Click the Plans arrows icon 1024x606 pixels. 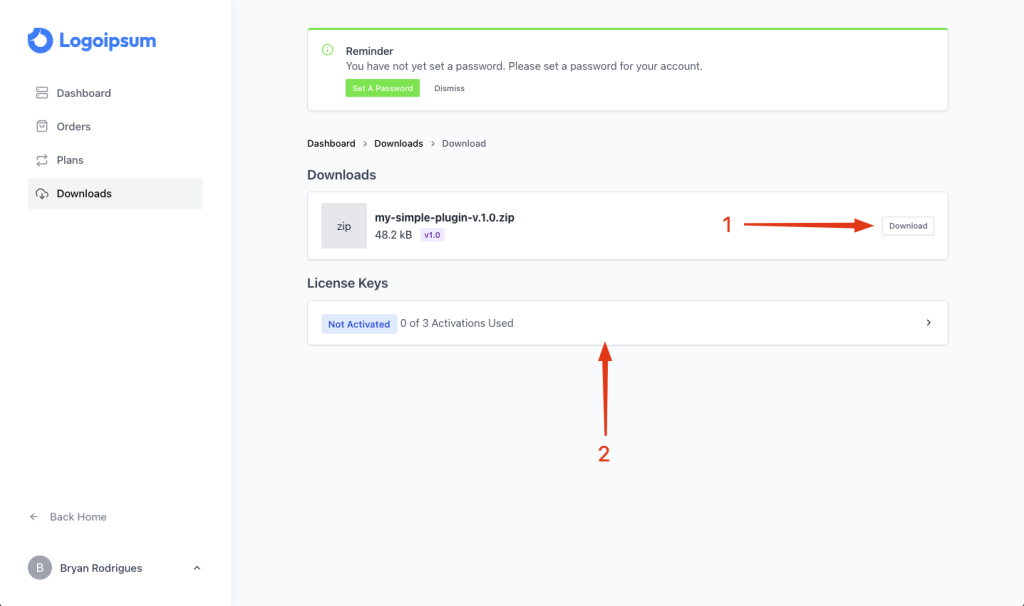click(x=42, y=160)
